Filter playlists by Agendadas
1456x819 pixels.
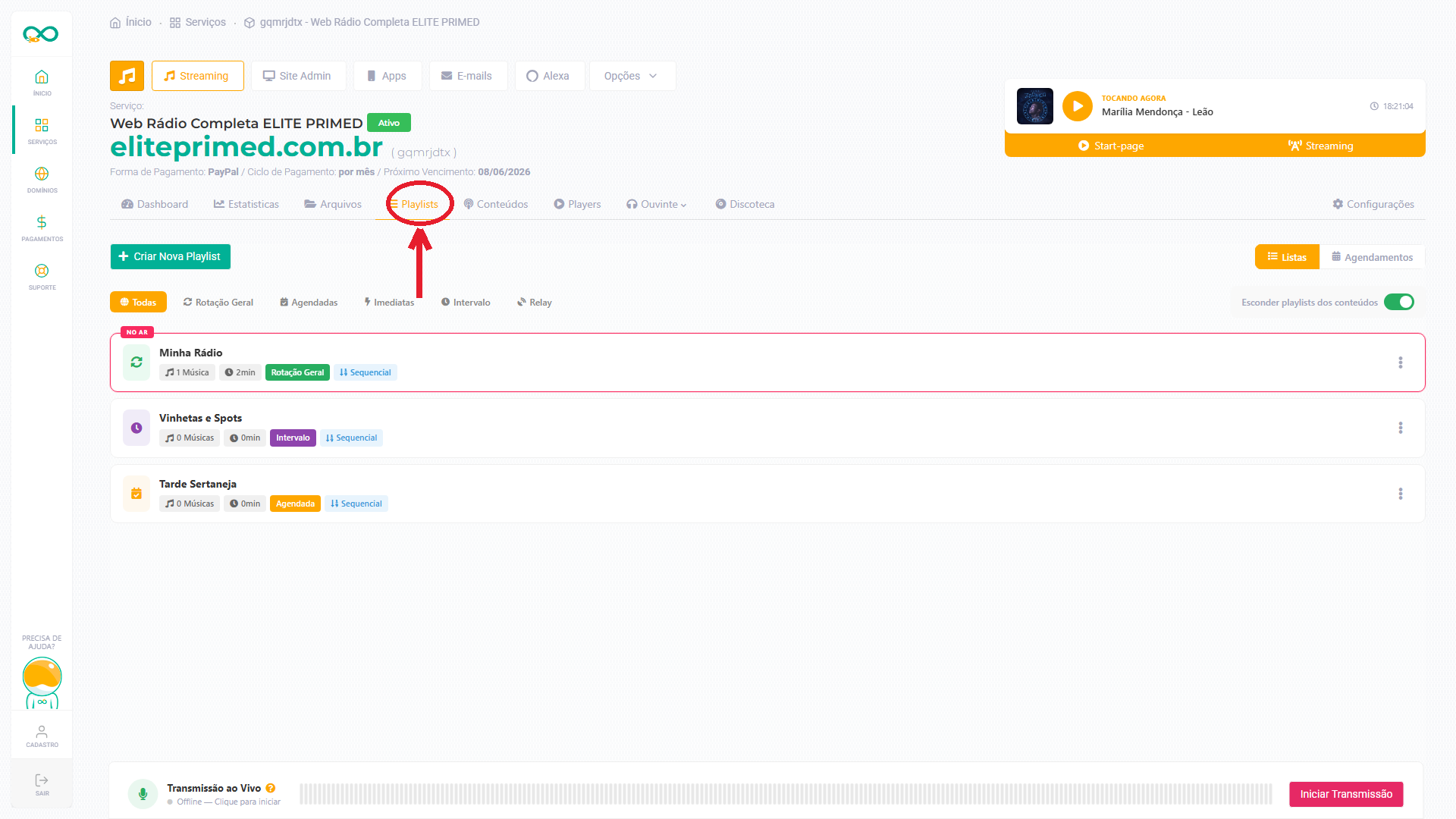point(309,302)
